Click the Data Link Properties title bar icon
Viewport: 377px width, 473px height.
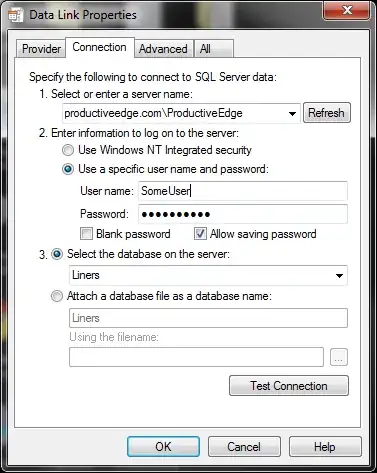15,15
